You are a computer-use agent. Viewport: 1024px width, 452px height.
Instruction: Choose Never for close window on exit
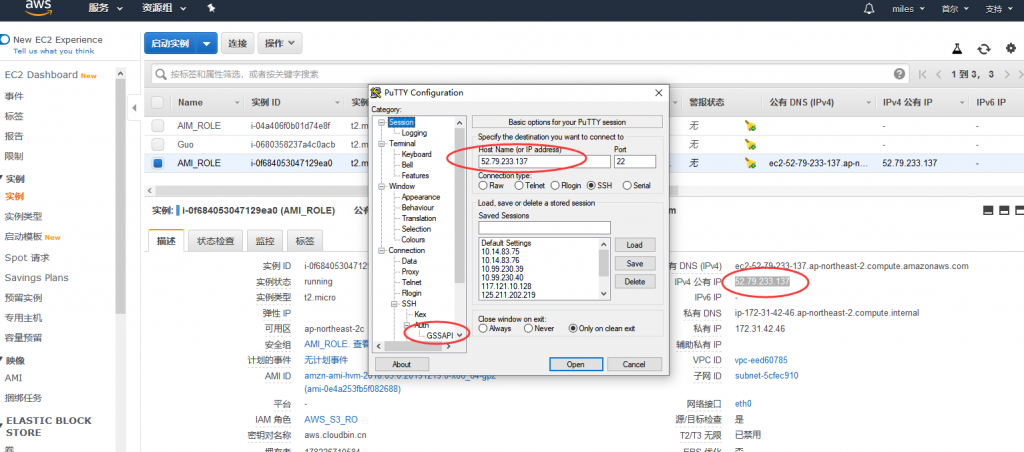[x=528, y=329]
